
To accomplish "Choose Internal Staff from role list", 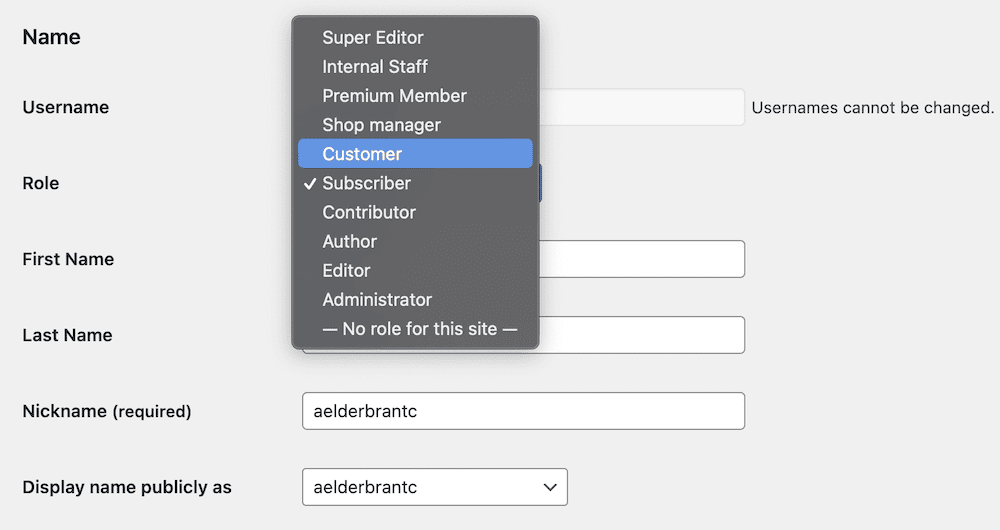I will coord(415,66).
